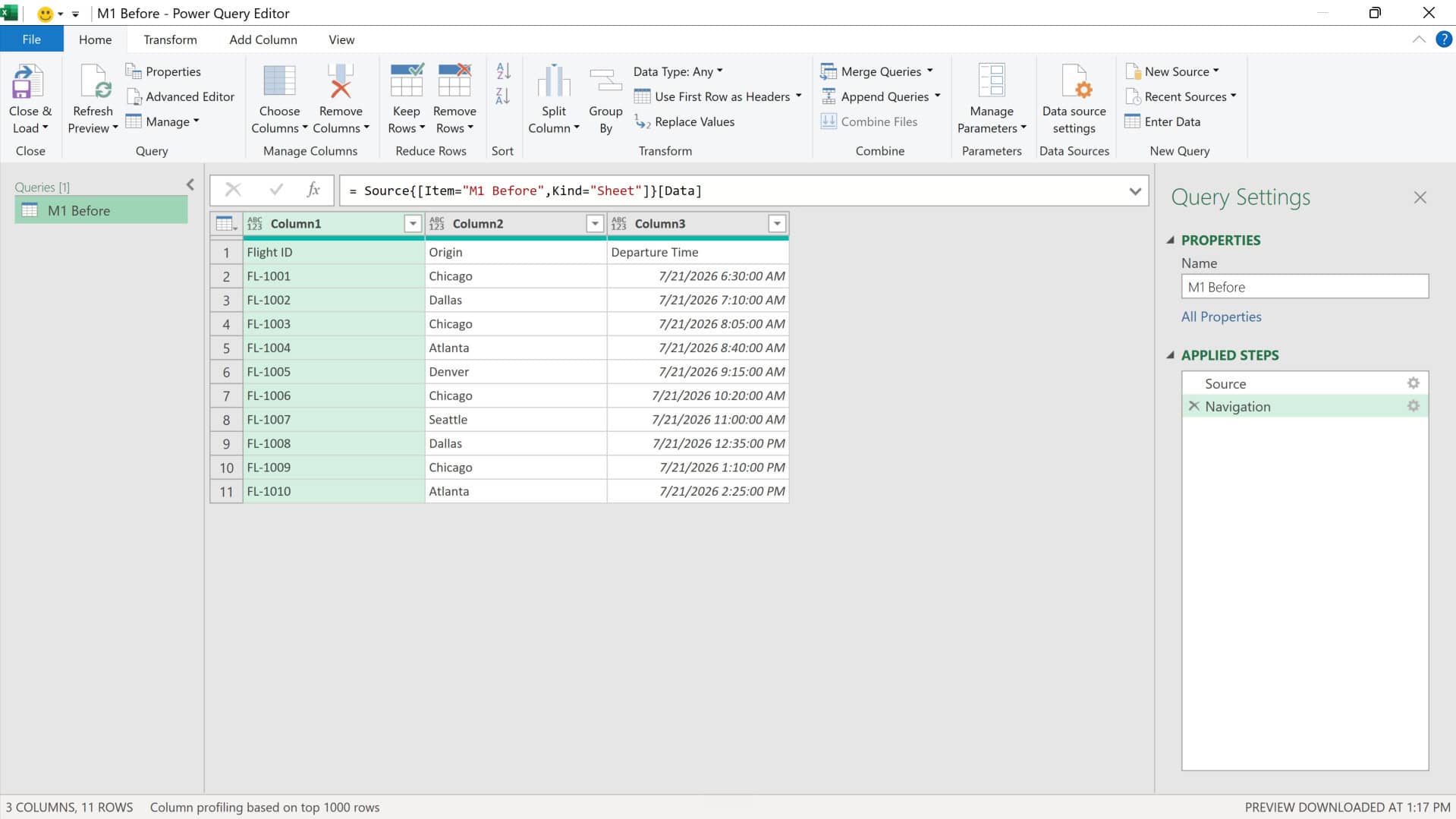Click the help question mark icon
The image size is (1456, 819).
click(x=1443, y=39)
